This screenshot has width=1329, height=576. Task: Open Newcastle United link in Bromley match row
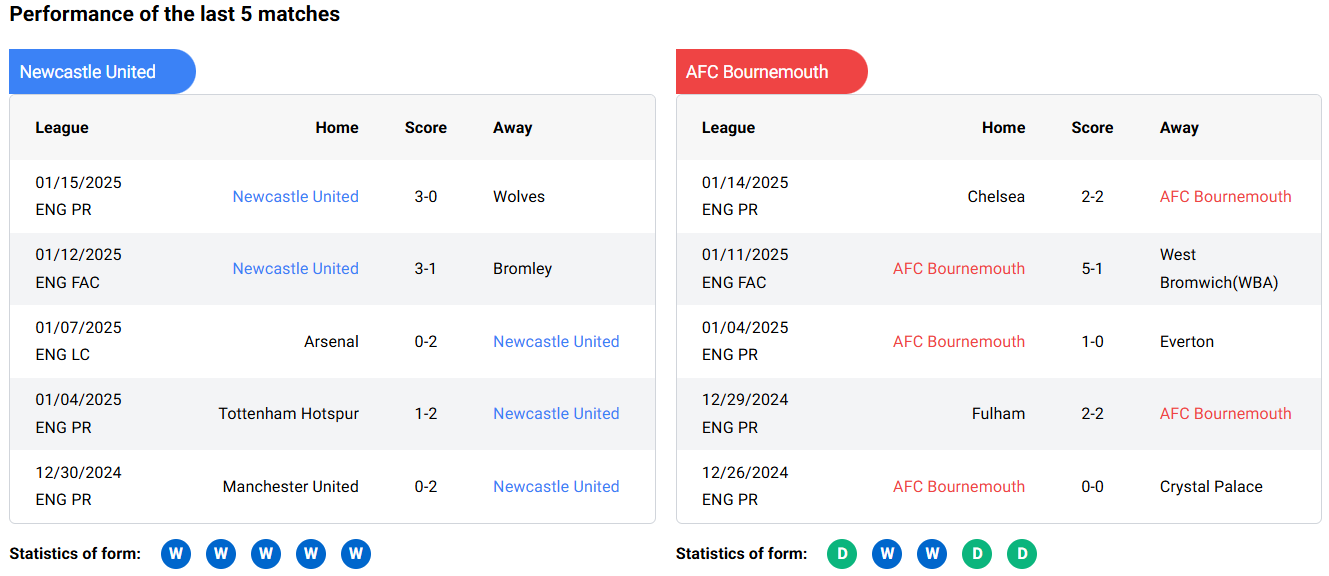click(x=295, y=269)
